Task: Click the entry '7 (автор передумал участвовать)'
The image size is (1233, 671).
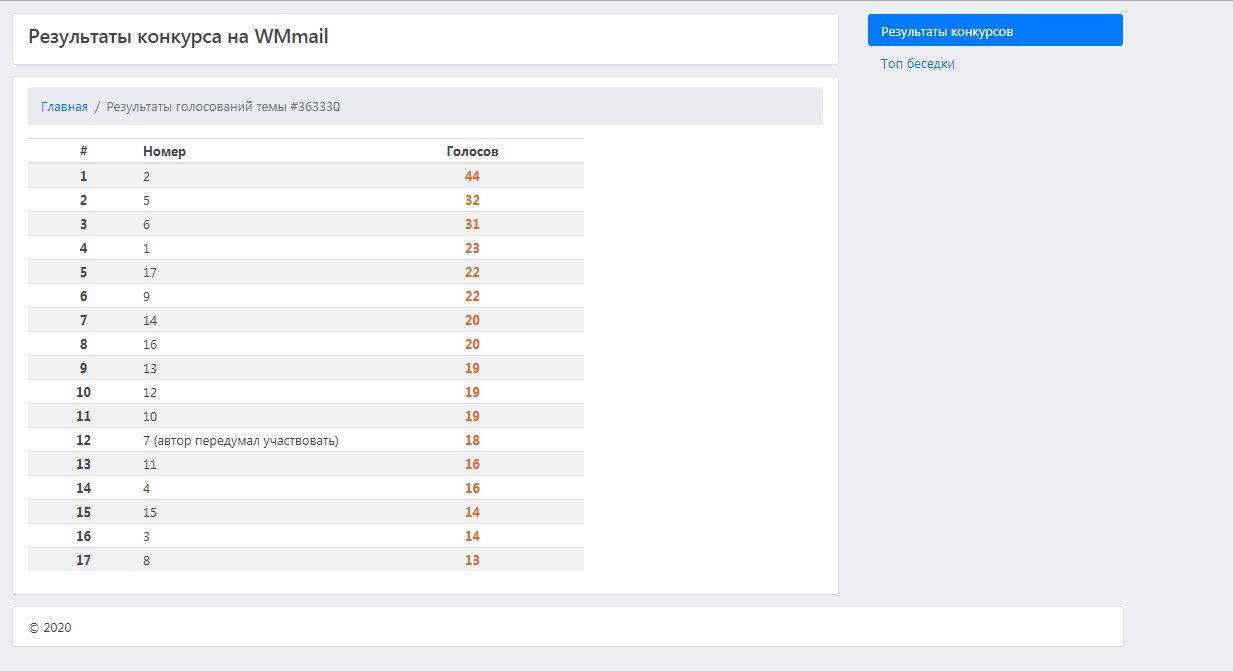Action: [240, 440]
